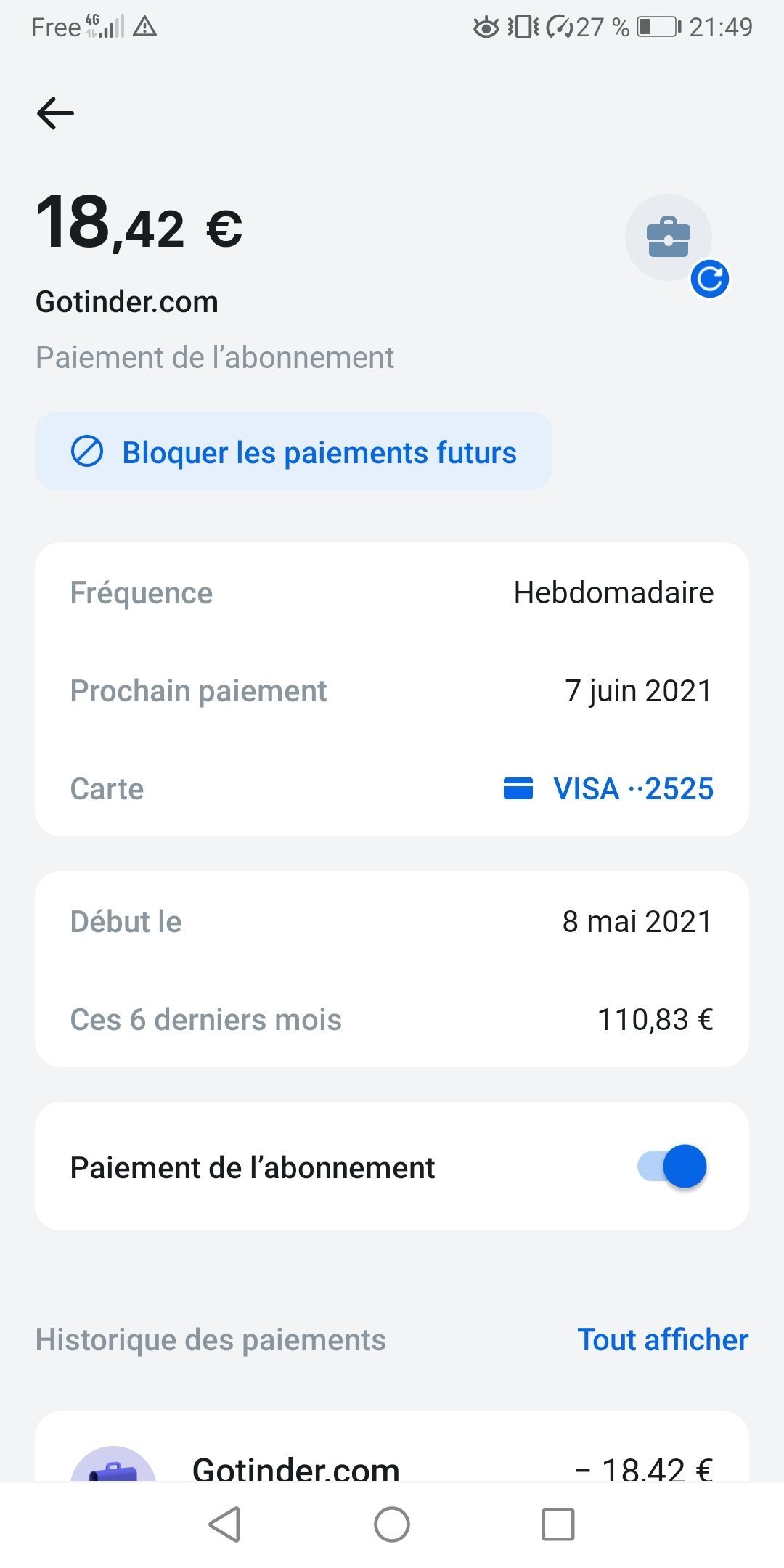Tap the Prochain paiement date row

[392, 690]
